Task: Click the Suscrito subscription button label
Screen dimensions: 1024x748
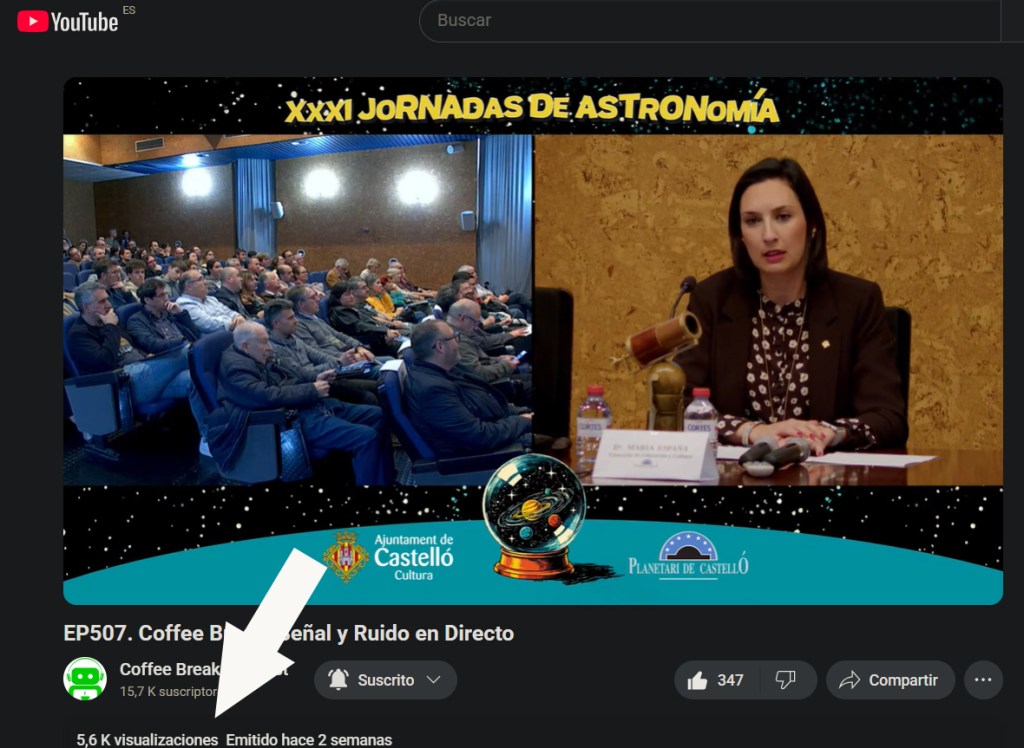Action: [x=386, y=680]
